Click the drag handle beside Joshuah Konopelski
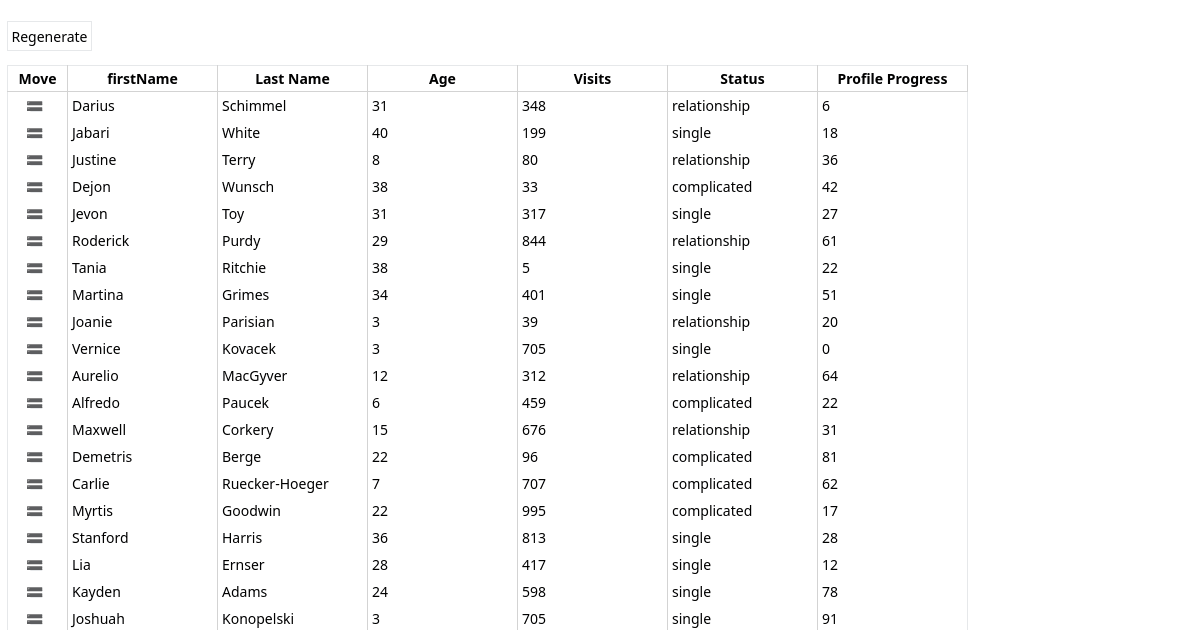This screenshot has height=630, width=1200. [35, 619]
